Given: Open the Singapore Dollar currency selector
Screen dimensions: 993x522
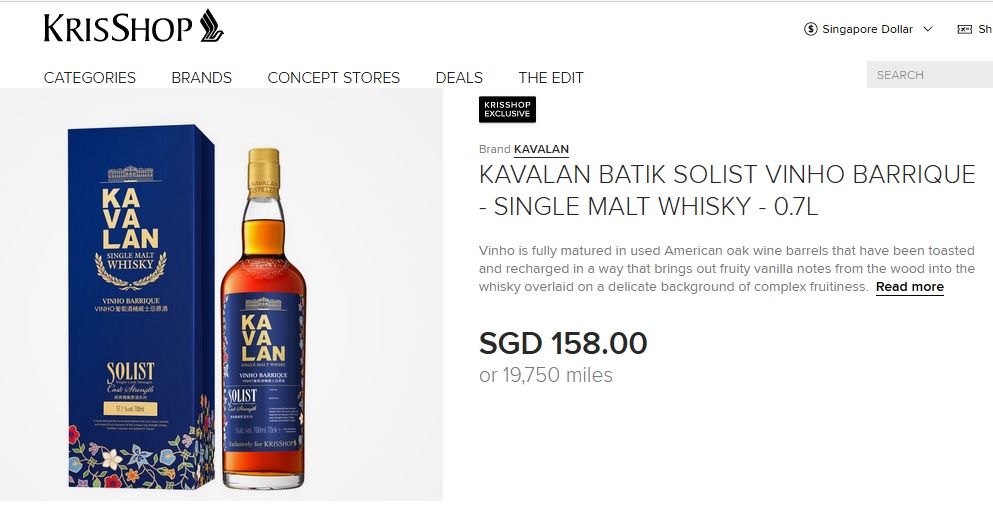Looking at the screenshot, I should [868, 29].
